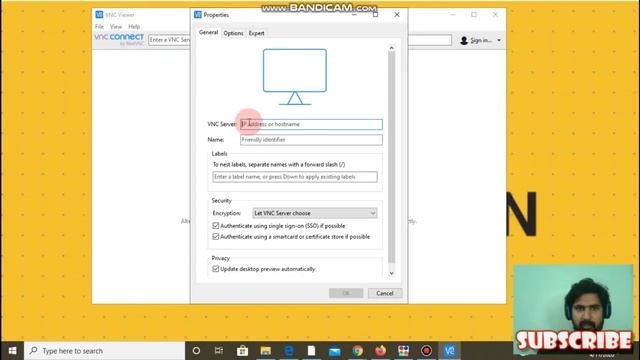Click the Properties dialog scrollbar thumb
Image resolution: width=640 pixels, height=360 pixels.
pyautogui.click(x=391, y=157)
